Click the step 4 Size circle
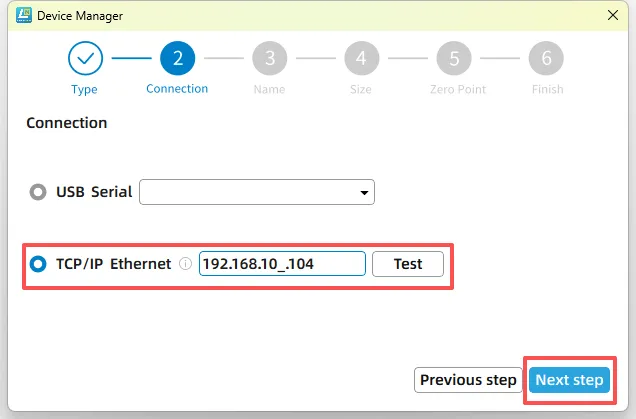 pyautogui.click(x=361, y=58)
